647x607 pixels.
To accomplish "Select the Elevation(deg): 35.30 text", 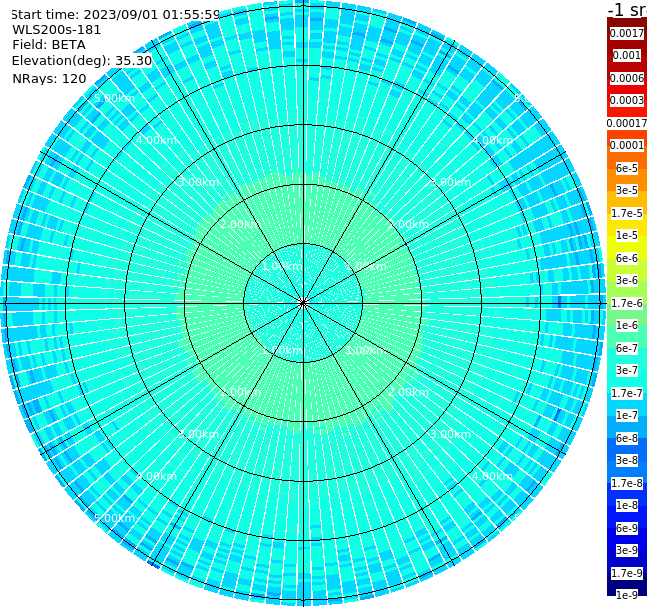I will pyautogui.click(x=82, y=61).
